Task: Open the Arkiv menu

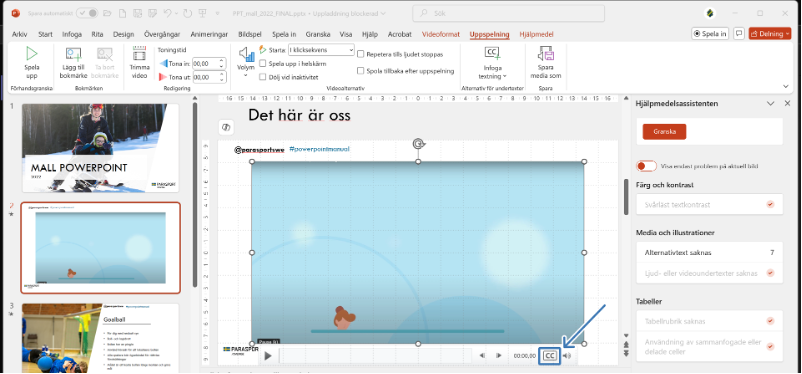Action: 19,34
